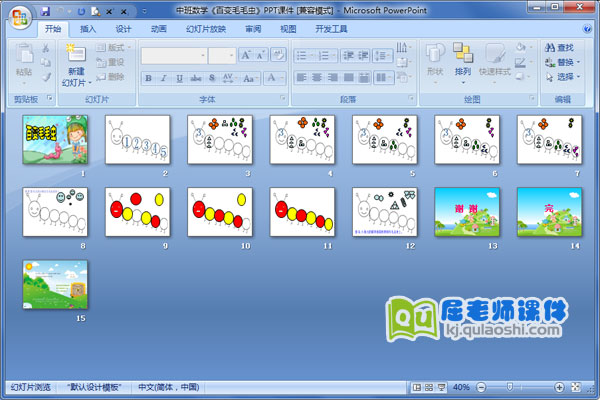Toggle Underline formatting
Viewport: 600px width, 400px height.
coord(179,78)
